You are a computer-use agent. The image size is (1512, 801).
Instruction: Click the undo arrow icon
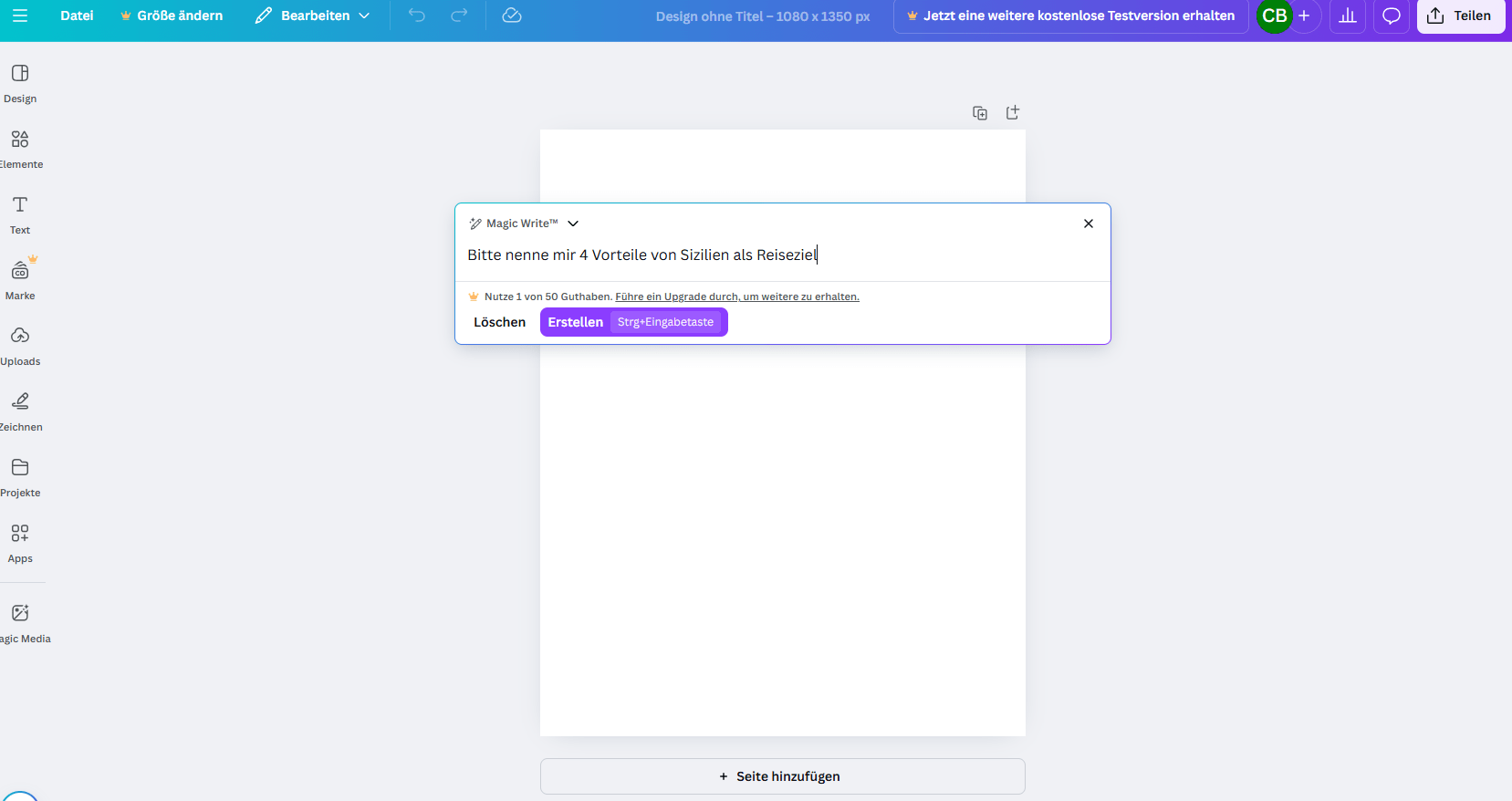[x=417, y=16]
